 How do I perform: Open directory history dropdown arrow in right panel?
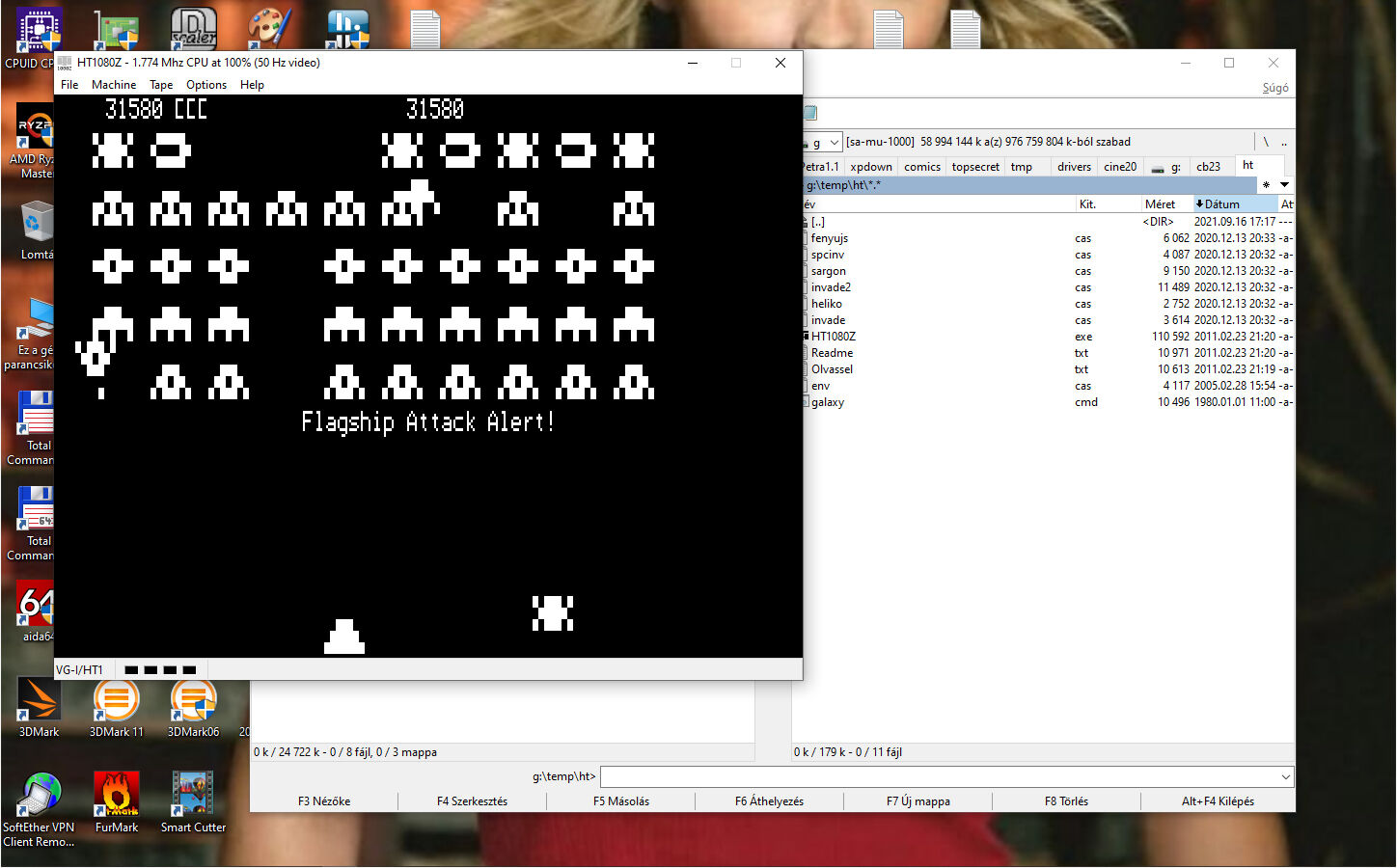[1284, 184]
